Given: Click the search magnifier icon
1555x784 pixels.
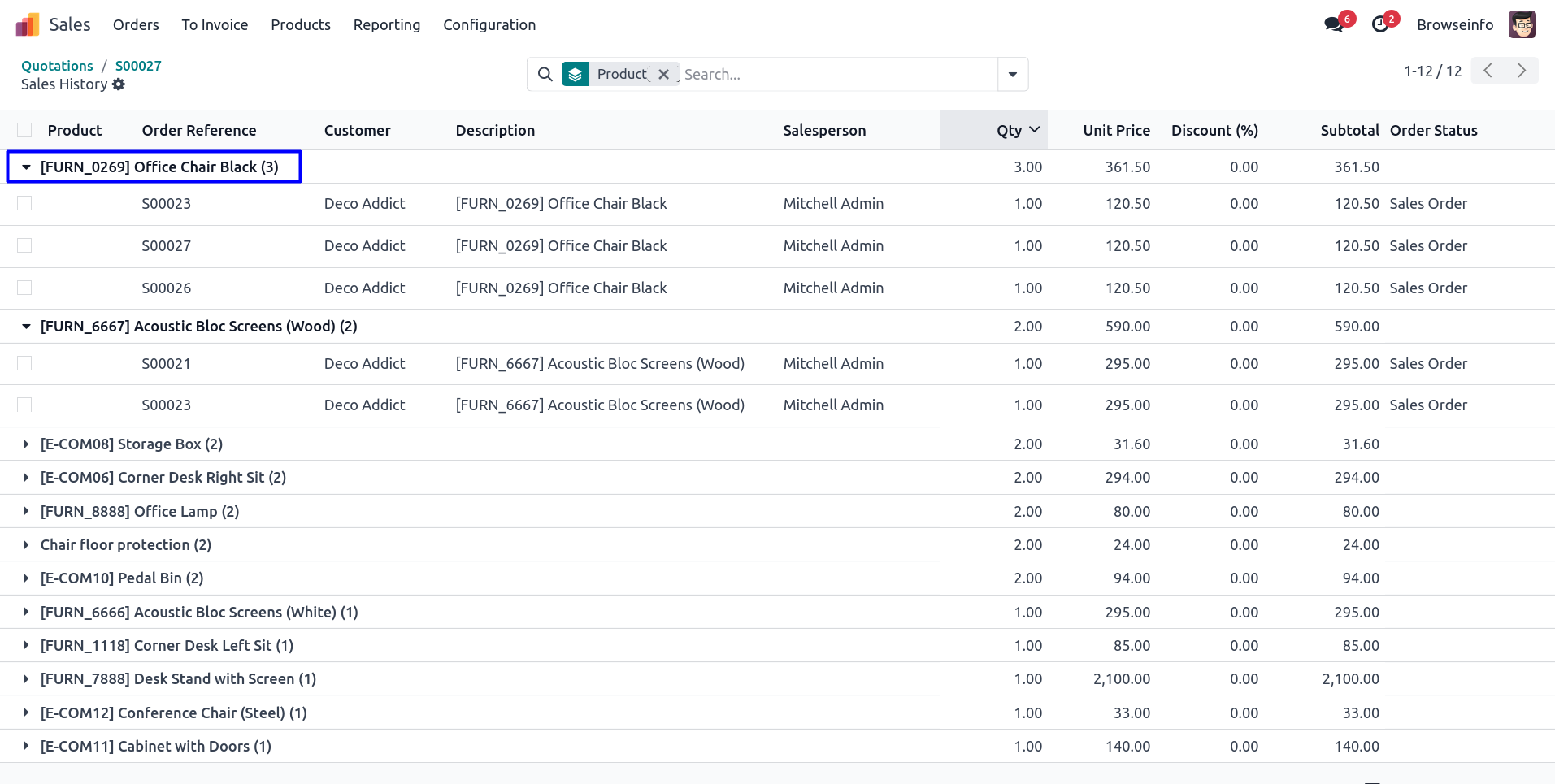Looking at the screenshot, I should 545,75.
